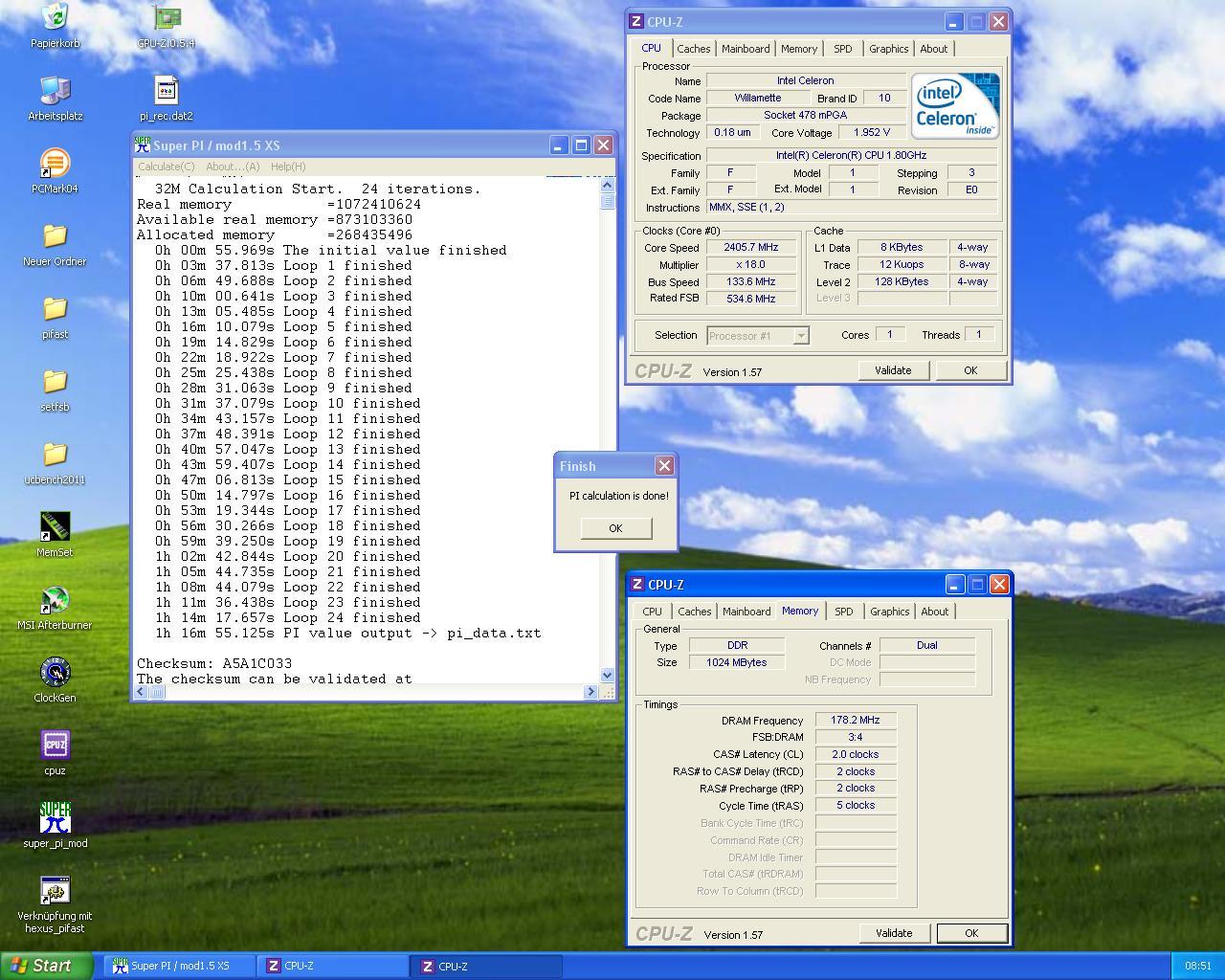Click the Memory Size value 1024 MBytes

pos(737,662)
